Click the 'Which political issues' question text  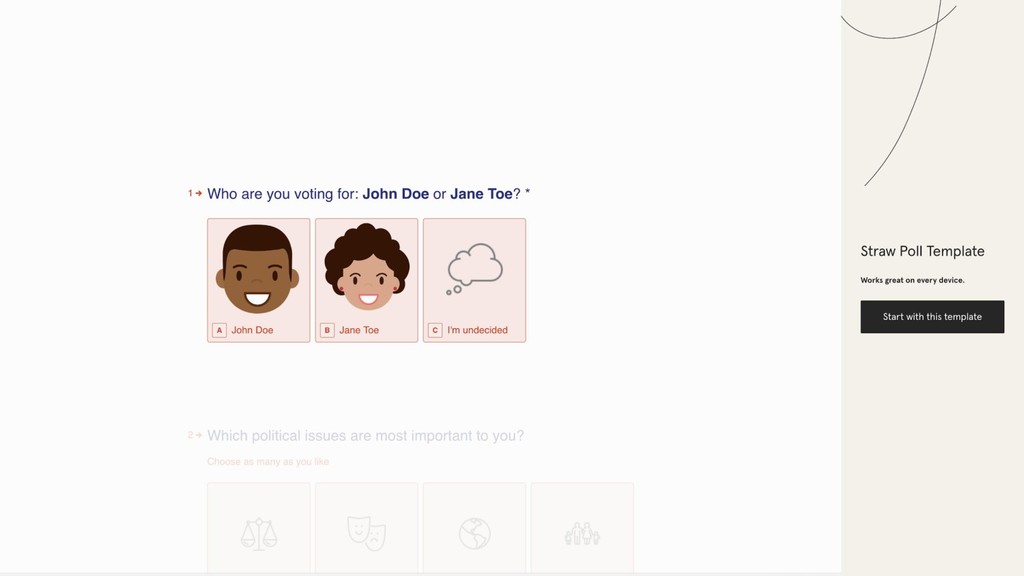366,436
